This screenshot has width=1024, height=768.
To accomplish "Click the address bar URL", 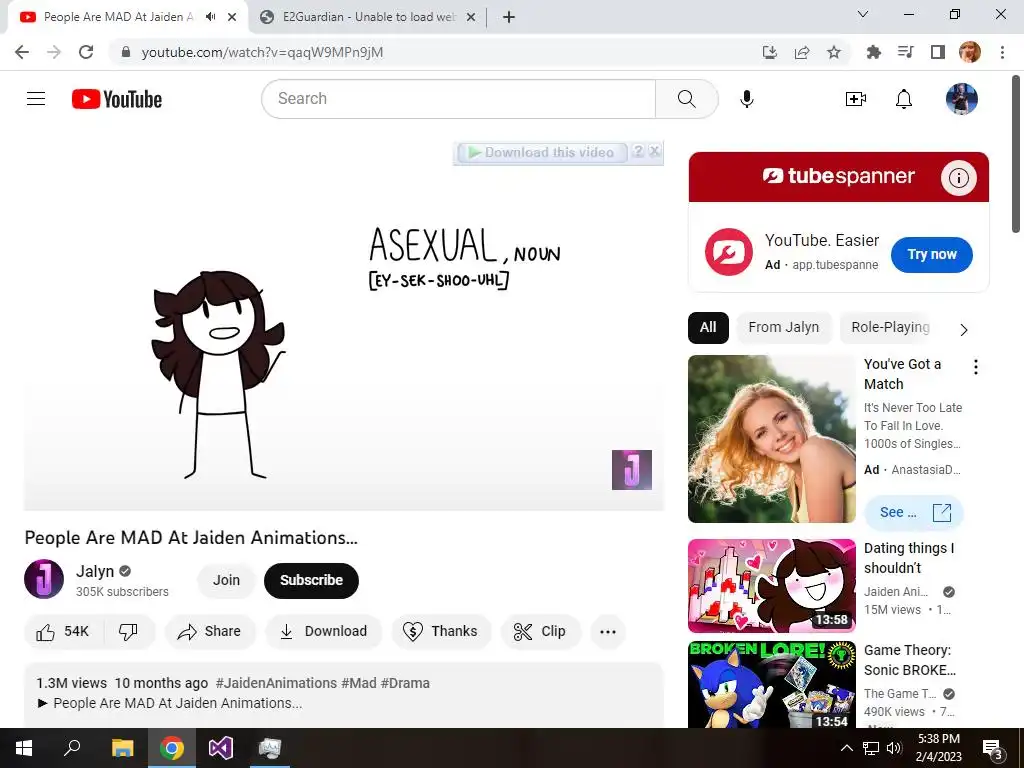I will 262,52.
